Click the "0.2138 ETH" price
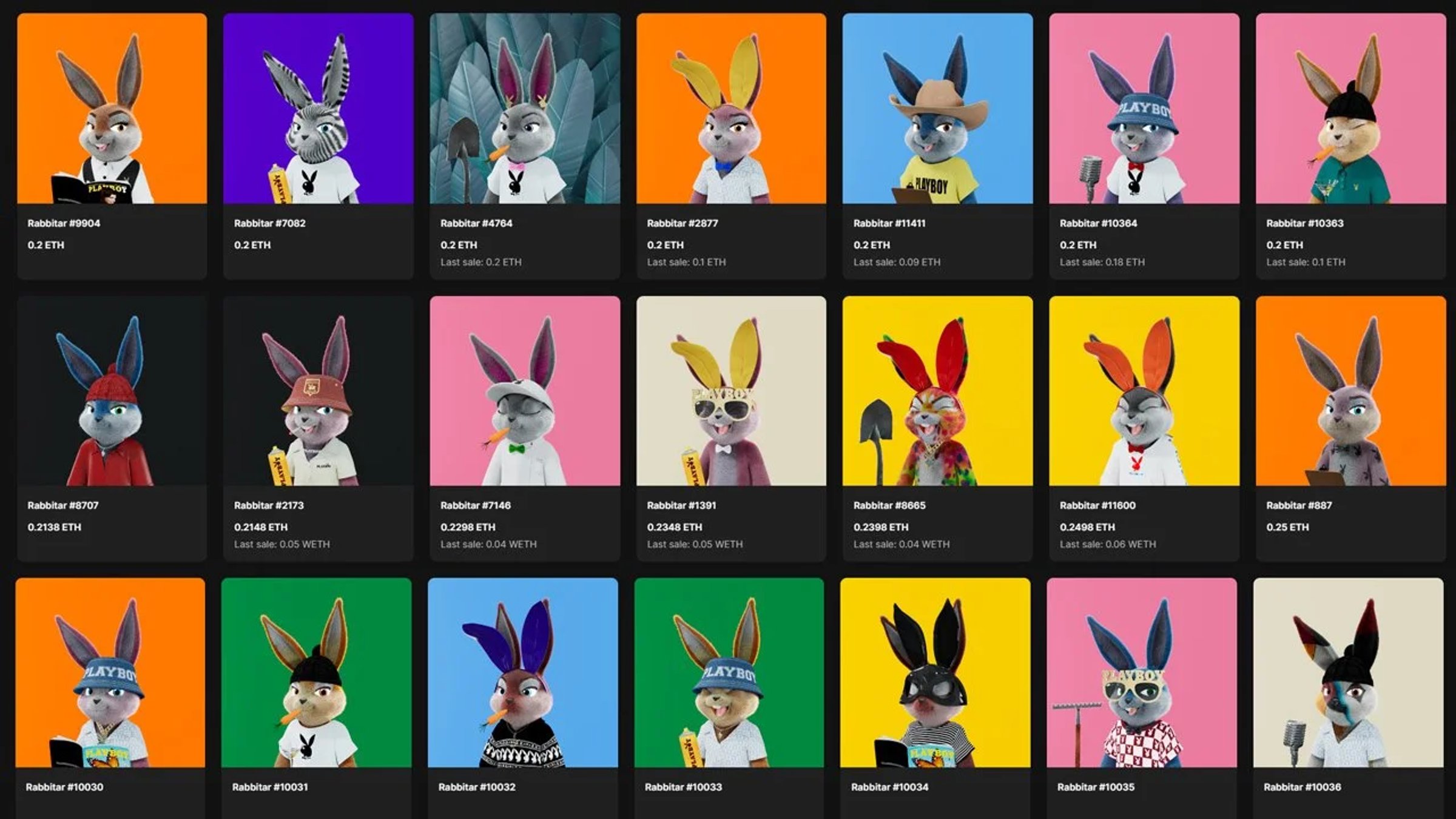This screenshot has width=1456, height=819. [x=54, y=527]
